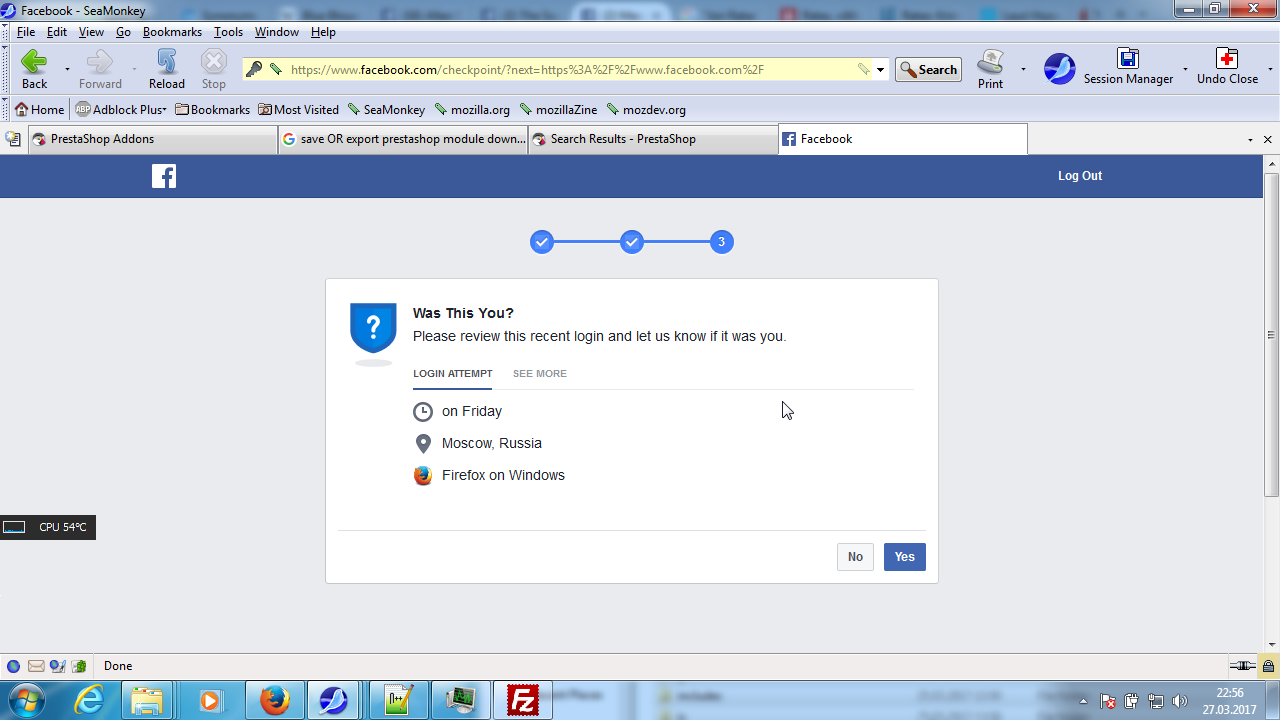The height and width of the screenshot is (720, 1280).
Task: Show hidden system tray icons
Action: pos(1084,701)
